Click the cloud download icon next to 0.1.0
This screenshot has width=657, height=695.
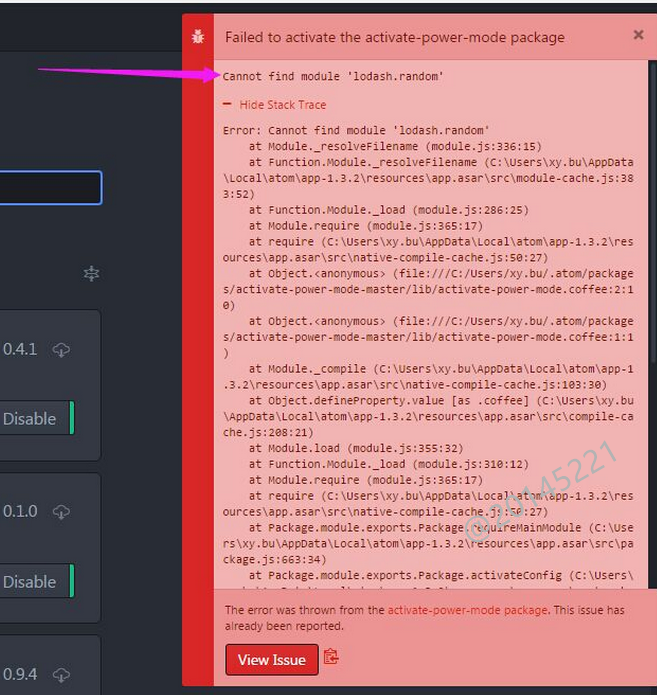(61, 512)
